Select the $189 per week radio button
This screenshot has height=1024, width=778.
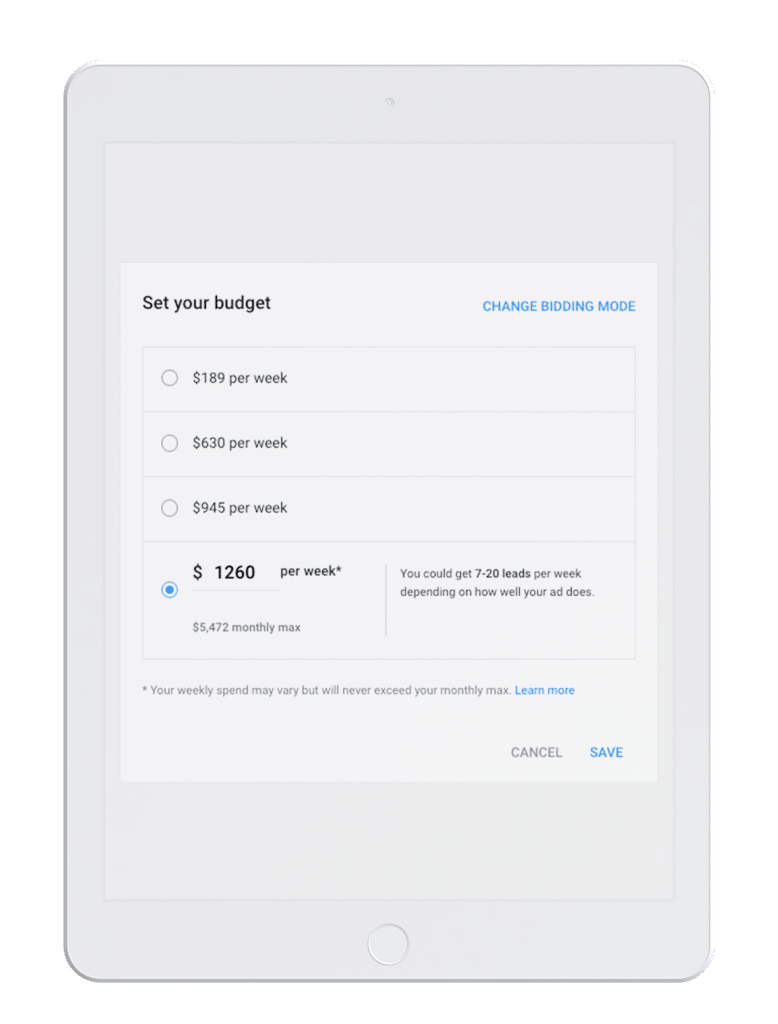[x=170, y=378]
